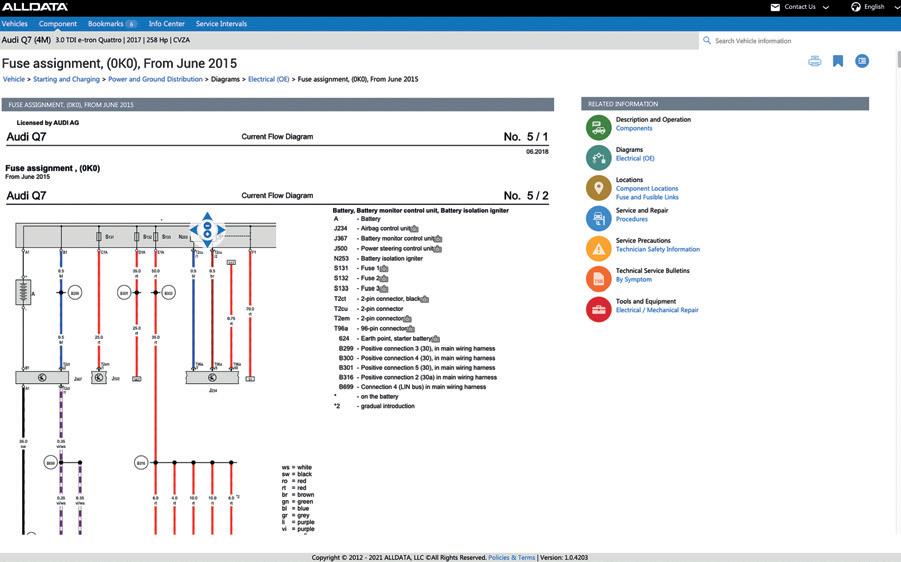901x562 pixels.
Task: Pan the diagram right with the arrow control
Action: click(221, 230)
